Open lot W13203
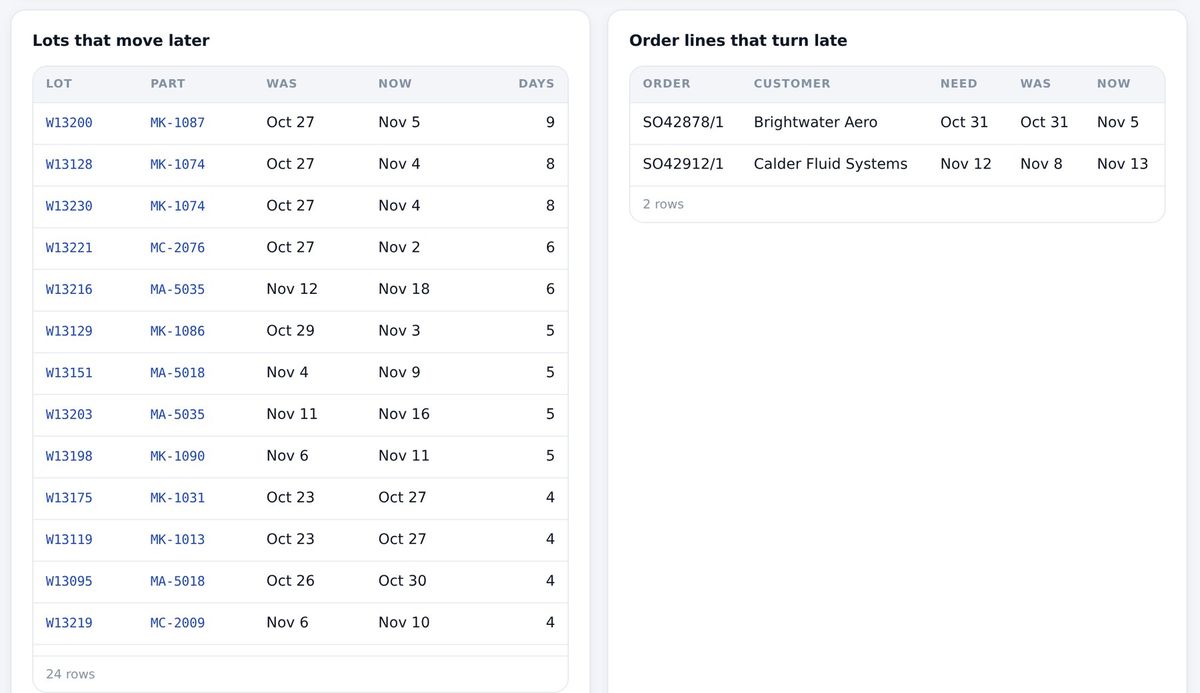The image size is (1200, 693). click(x=69, y=414)
